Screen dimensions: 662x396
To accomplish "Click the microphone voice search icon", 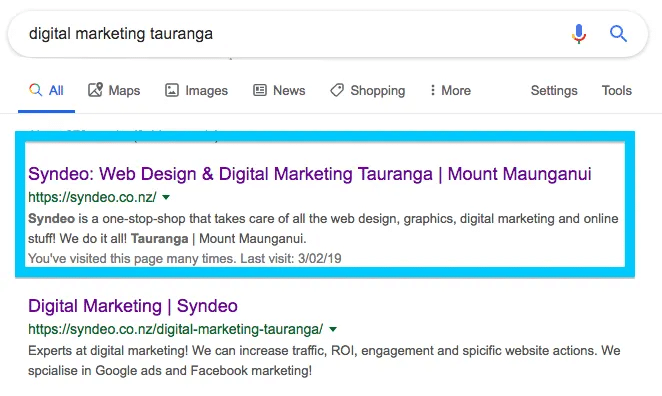I will 579,34.
